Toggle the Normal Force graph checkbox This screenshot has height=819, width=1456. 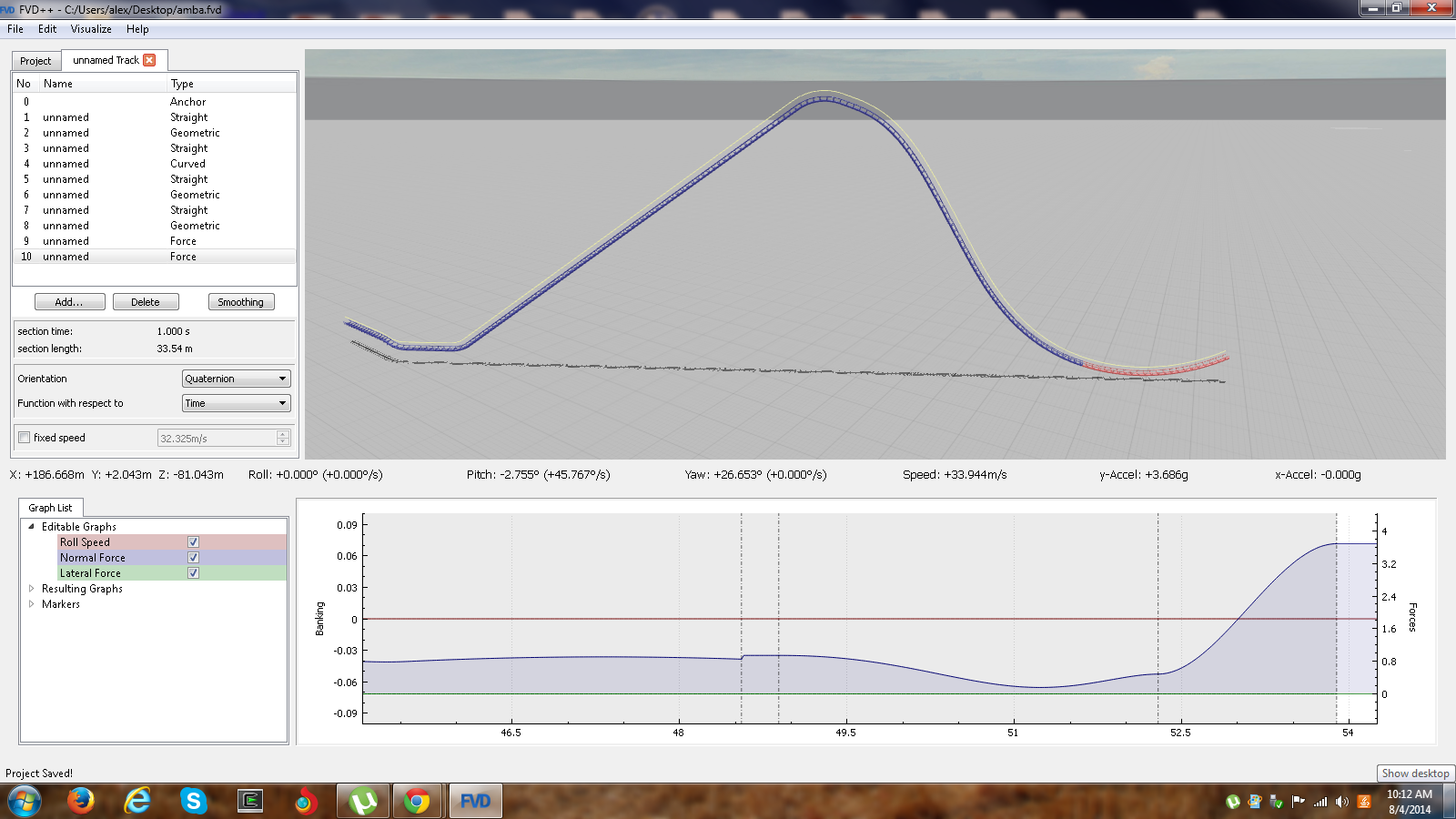[x=193, y=558]
